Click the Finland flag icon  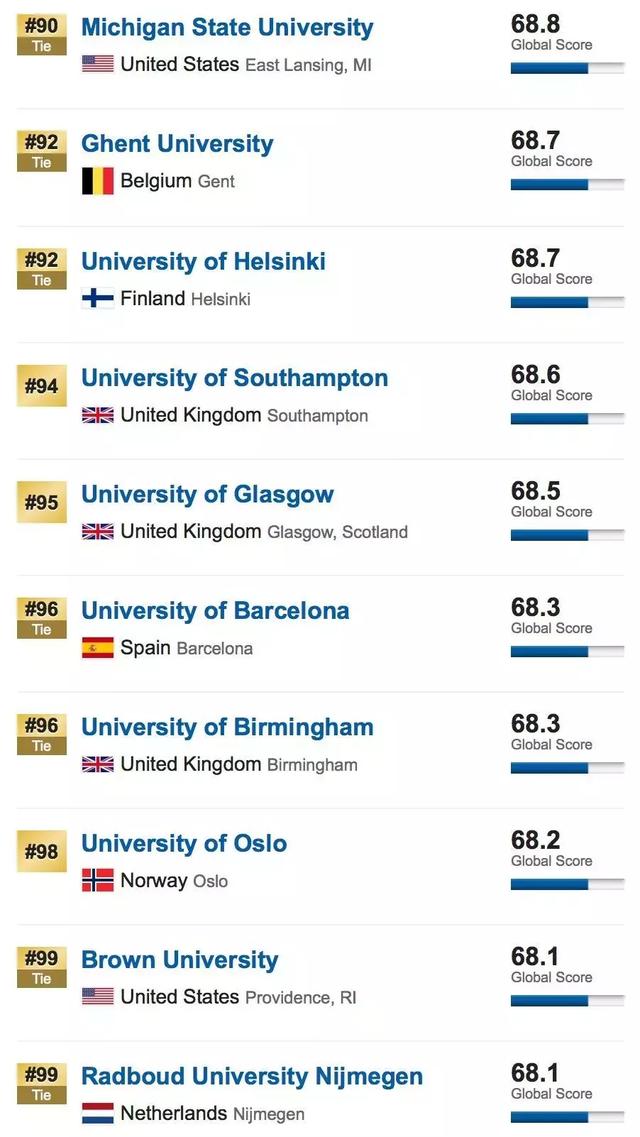(x=97, y=298)
